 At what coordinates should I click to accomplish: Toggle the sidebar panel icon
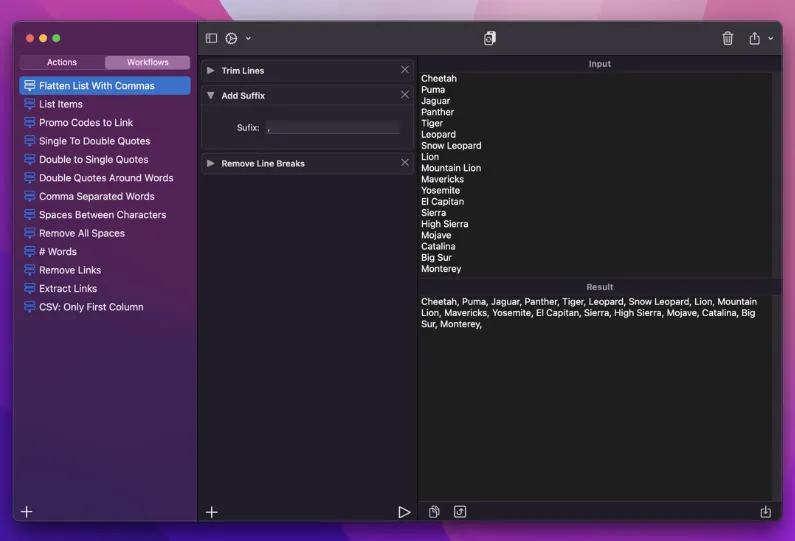point(211,38)
